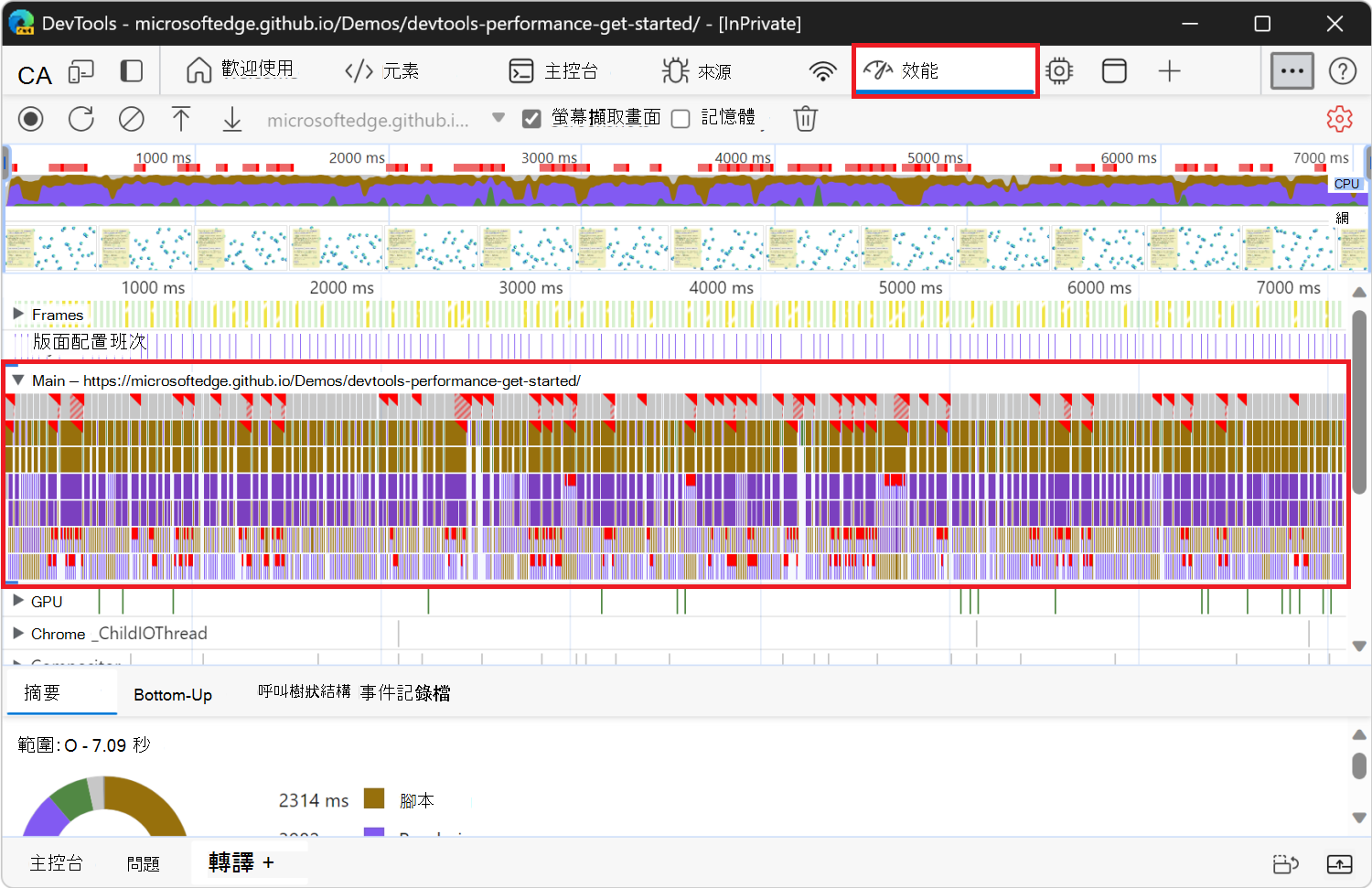Collapse the Main thread track
The image size is (1372, 888).
coord(18,380)
